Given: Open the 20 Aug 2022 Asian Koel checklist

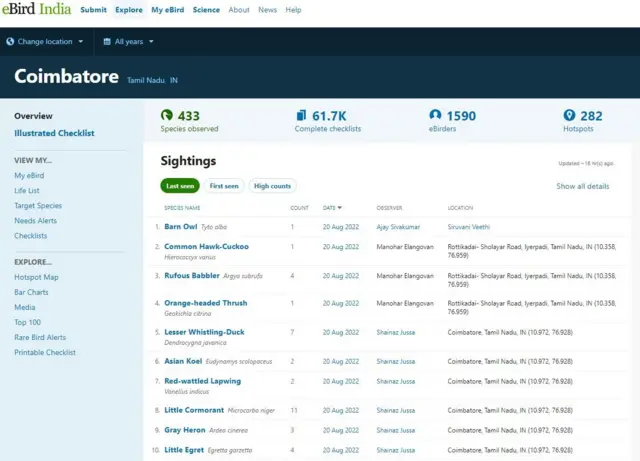Looking at the screenshot, I should 340,361.
